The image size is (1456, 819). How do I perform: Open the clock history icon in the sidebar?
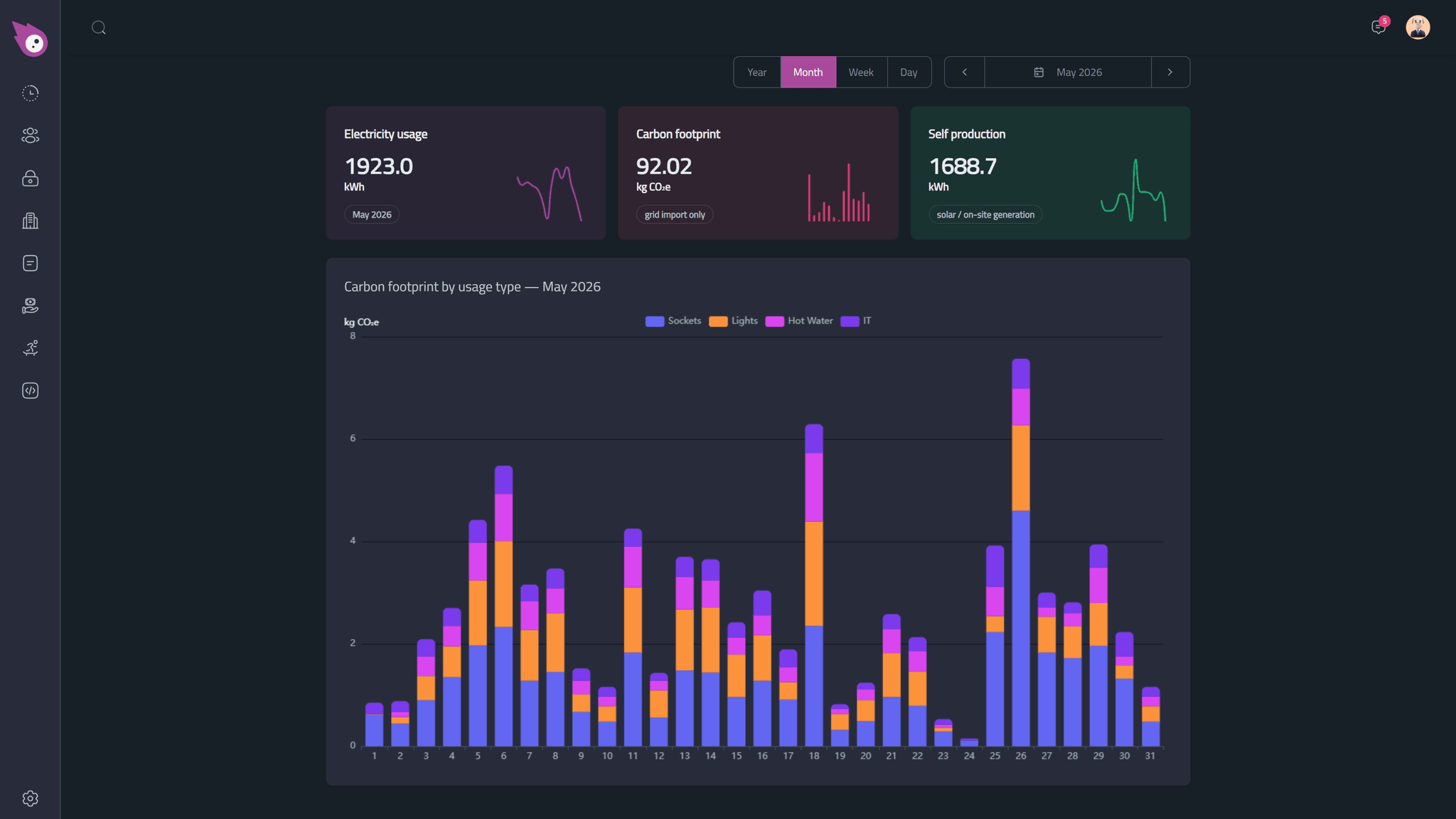pos(30,93)
